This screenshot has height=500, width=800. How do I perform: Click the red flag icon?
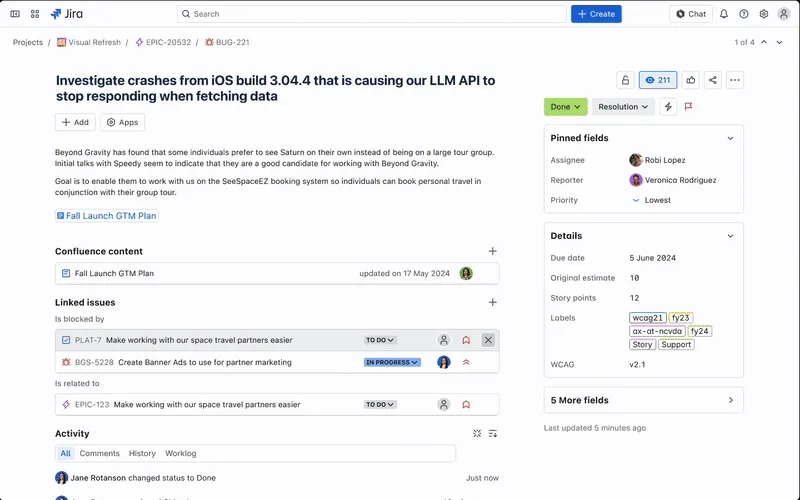[688, 107]
